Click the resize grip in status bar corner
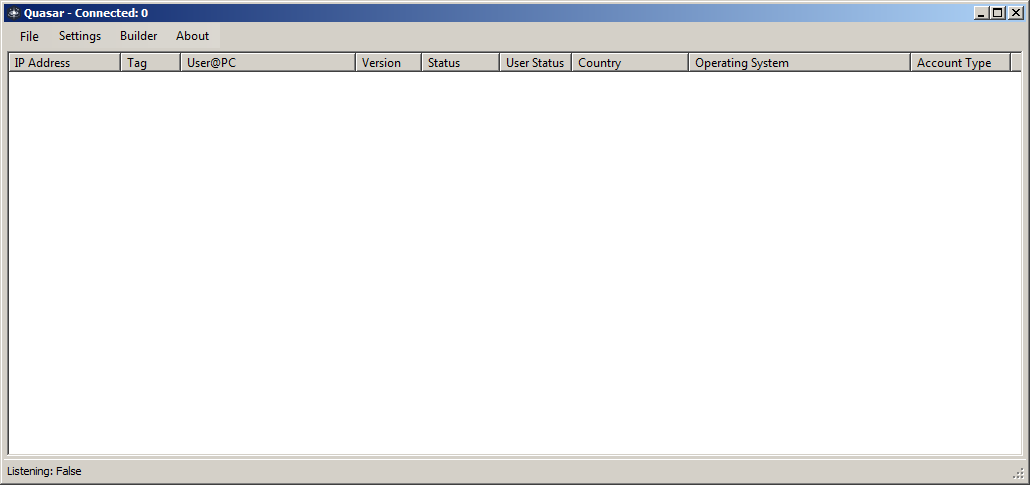The width and height of the screenshot is (1030, 485). (1018, 474)
